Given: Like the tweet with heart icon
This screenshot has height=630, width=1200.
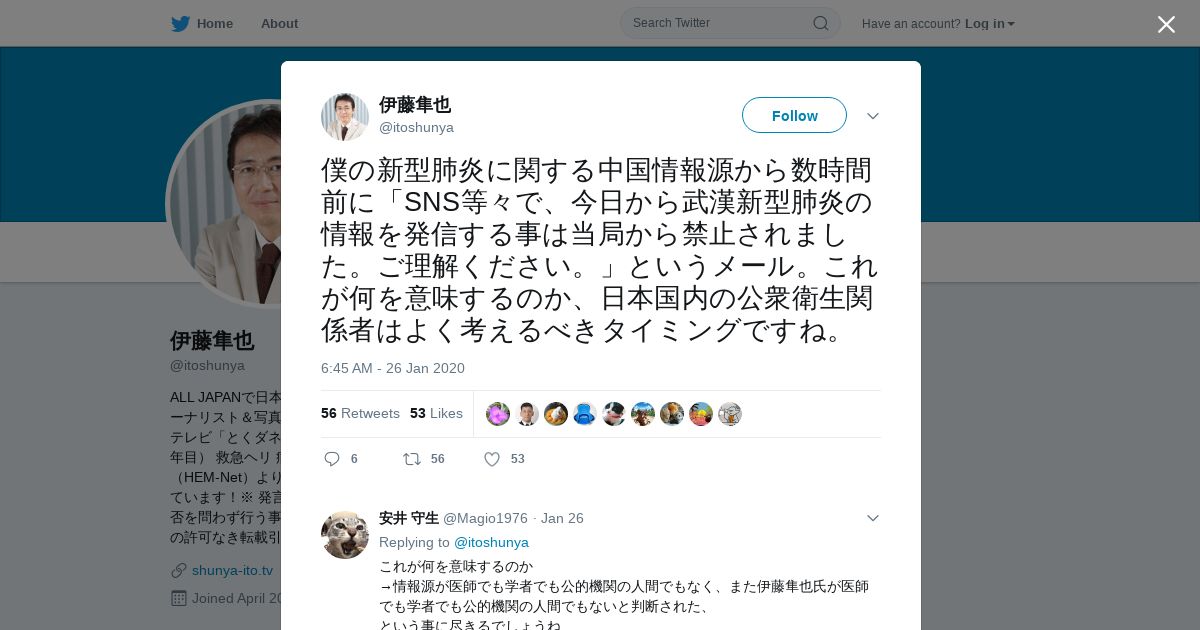Looking at the screenshot, I should [x=492, y=459].
